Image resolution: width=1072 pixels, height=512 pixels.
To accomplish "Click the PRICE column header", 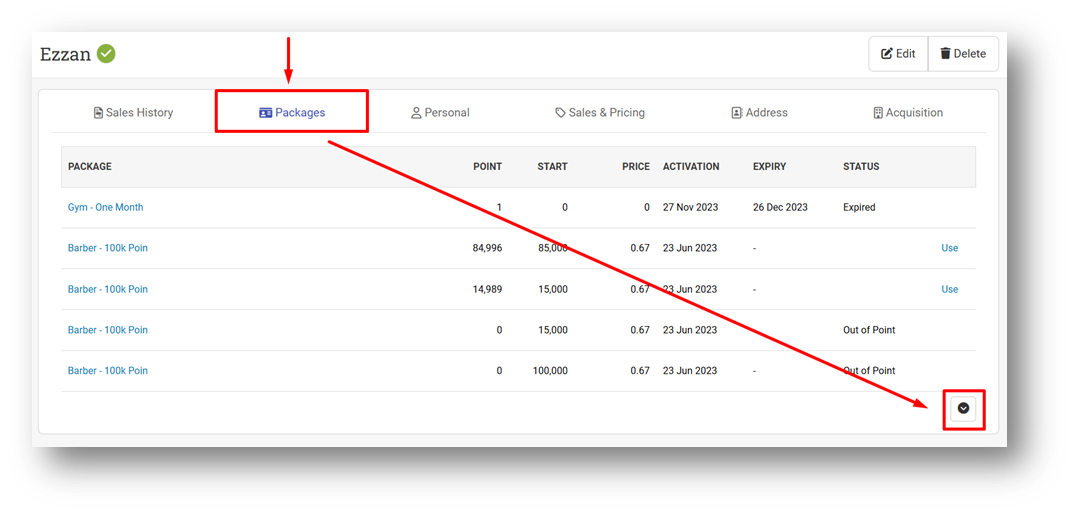I will pos(636,167).
